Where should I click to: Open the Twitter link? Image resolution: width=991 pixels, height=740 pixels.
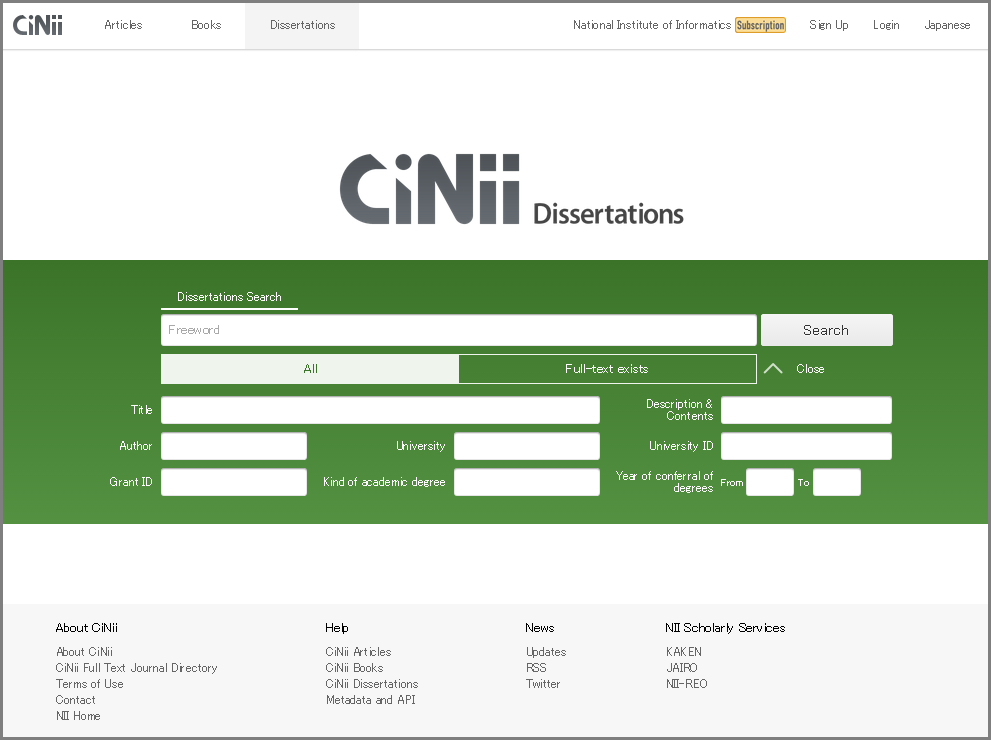(543, 684)
